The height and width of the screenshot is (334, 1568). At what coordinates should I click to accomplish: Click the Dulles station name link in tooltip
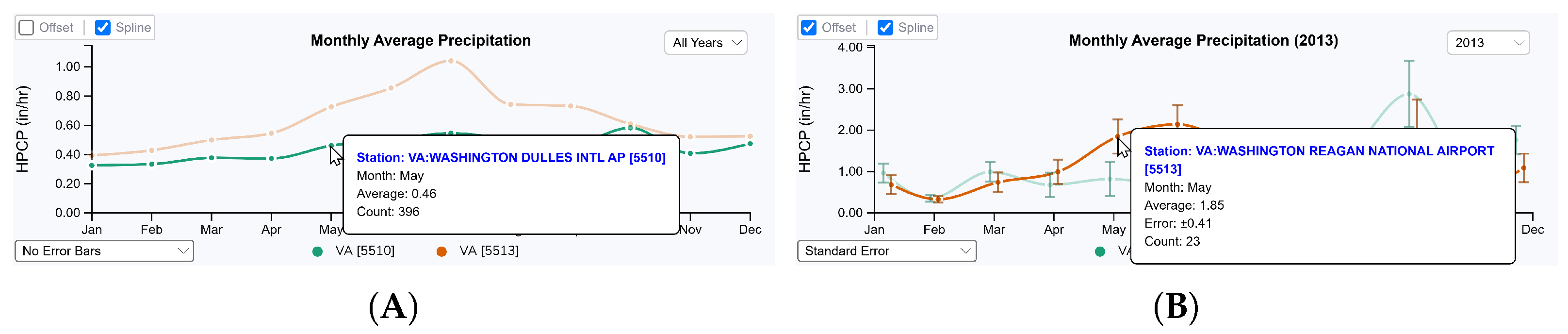[510, 158]
